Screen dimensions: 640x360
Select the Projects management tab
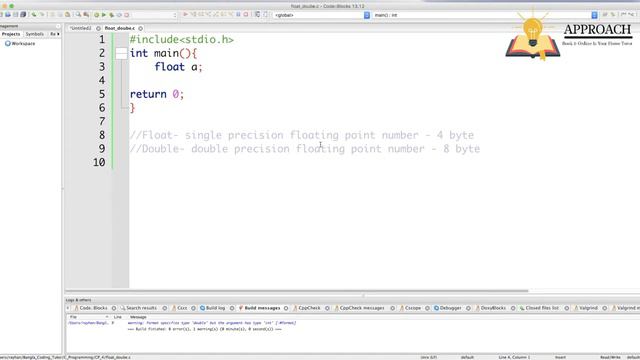coord(11,34)
